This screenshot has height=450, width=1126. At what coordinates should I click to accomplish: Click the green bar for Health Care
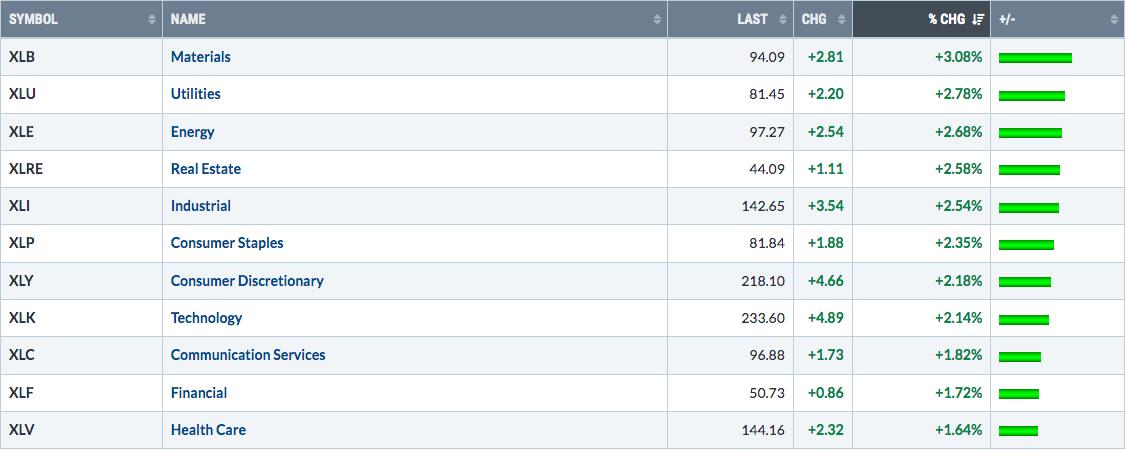[x=1018, y=431]
